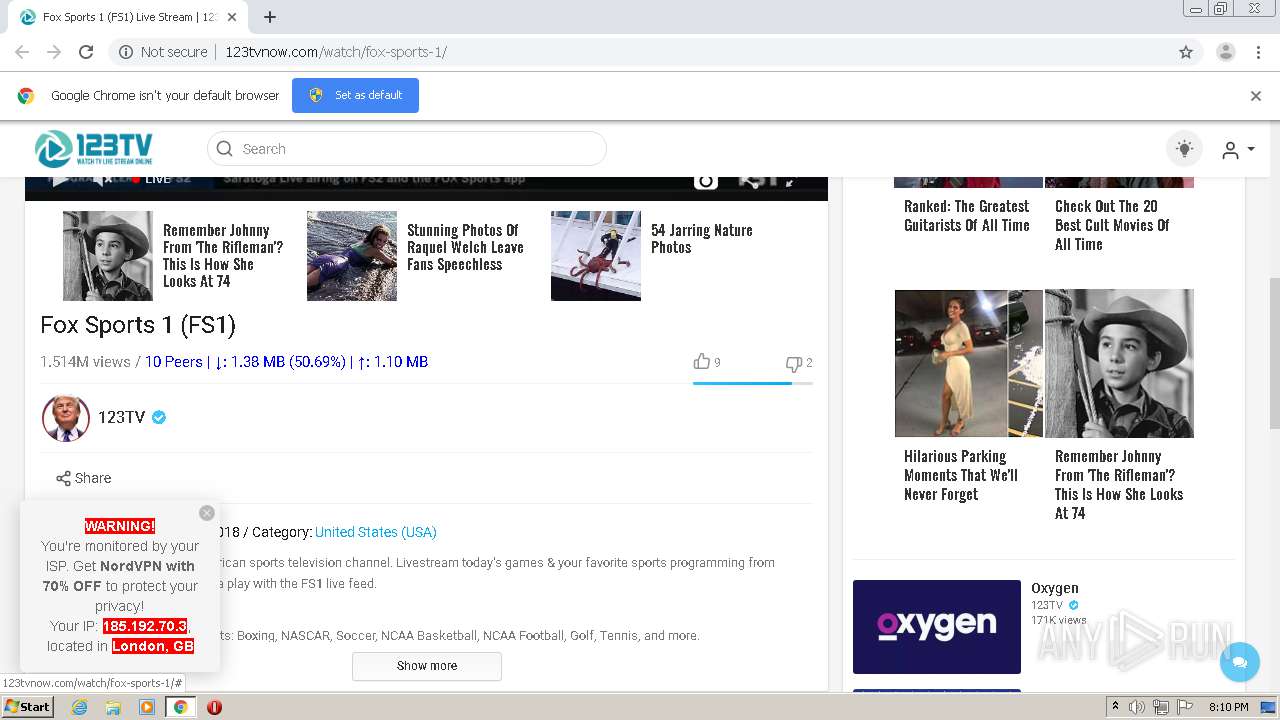Screen dimensions: 1280x720
Task: Open the system tray volume icon
Action: click(x=1137, y=707)
